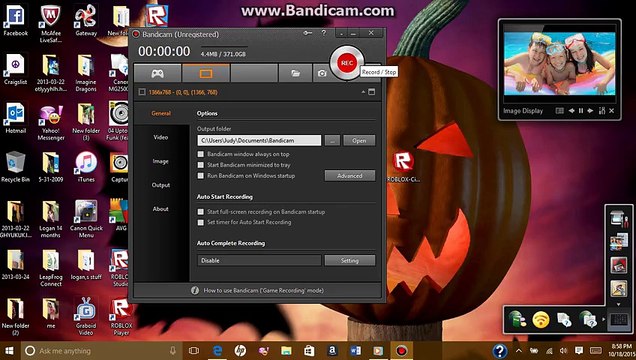Open Microsoft Edge from the taskbar
Viewport: 636px width, 360px height.
pyautogui.click(x=217, y=351)
